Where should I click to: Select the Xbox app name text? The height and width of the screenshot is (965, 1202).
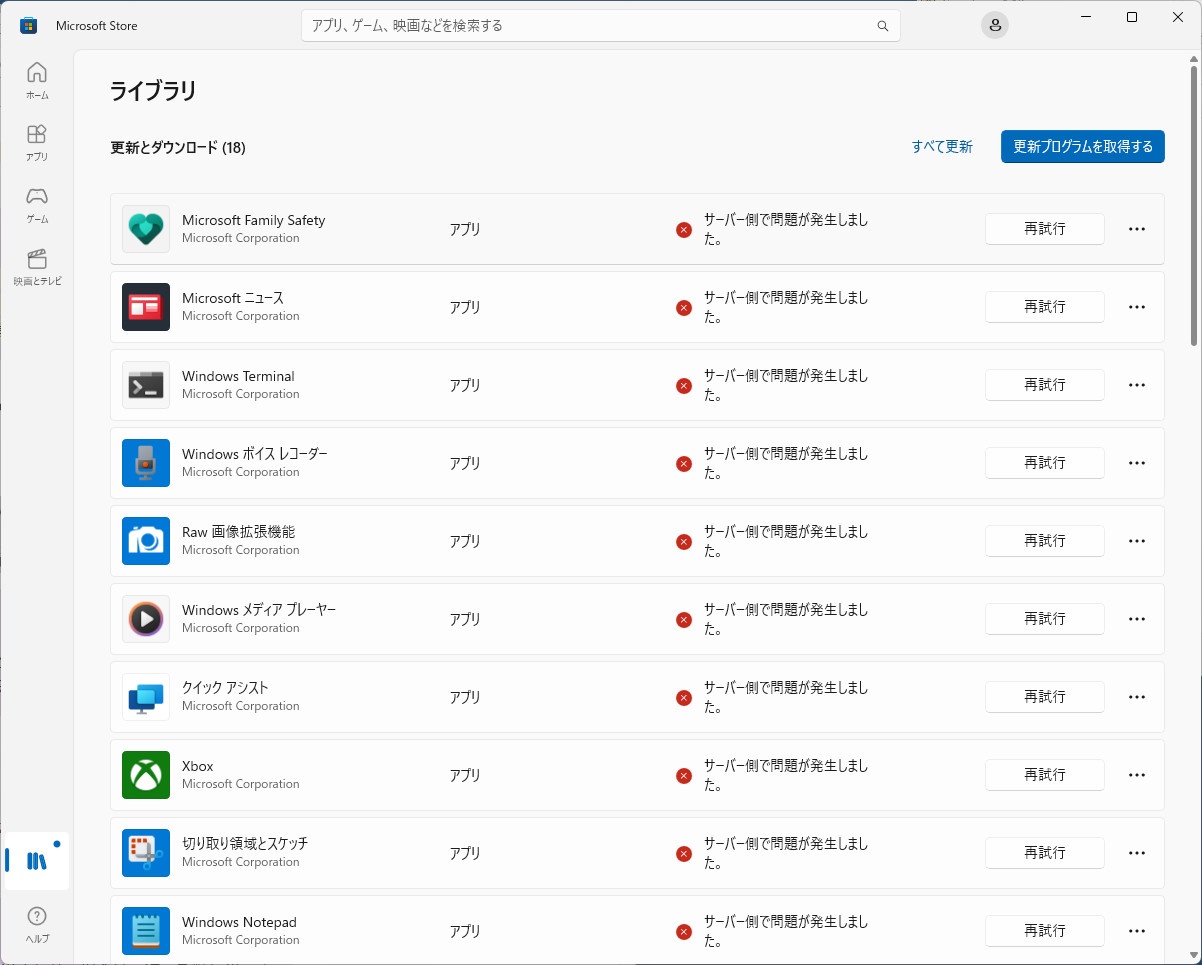coord(198,766)
